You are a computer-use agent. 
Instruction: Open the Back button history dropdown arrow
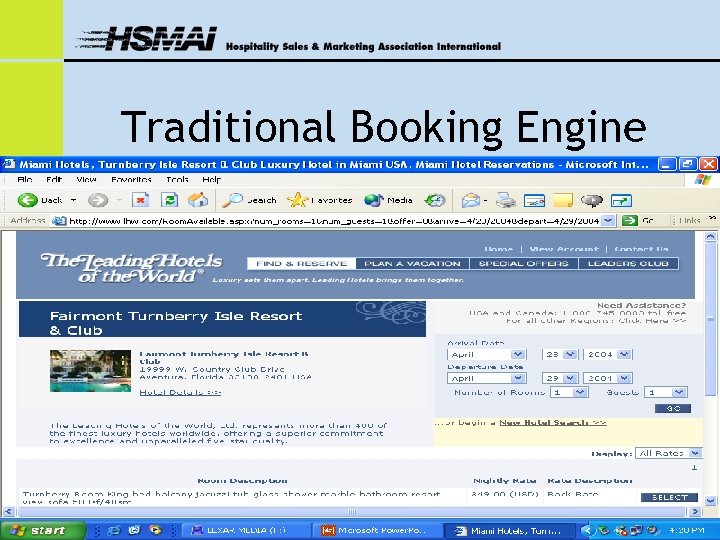point(73,200)
